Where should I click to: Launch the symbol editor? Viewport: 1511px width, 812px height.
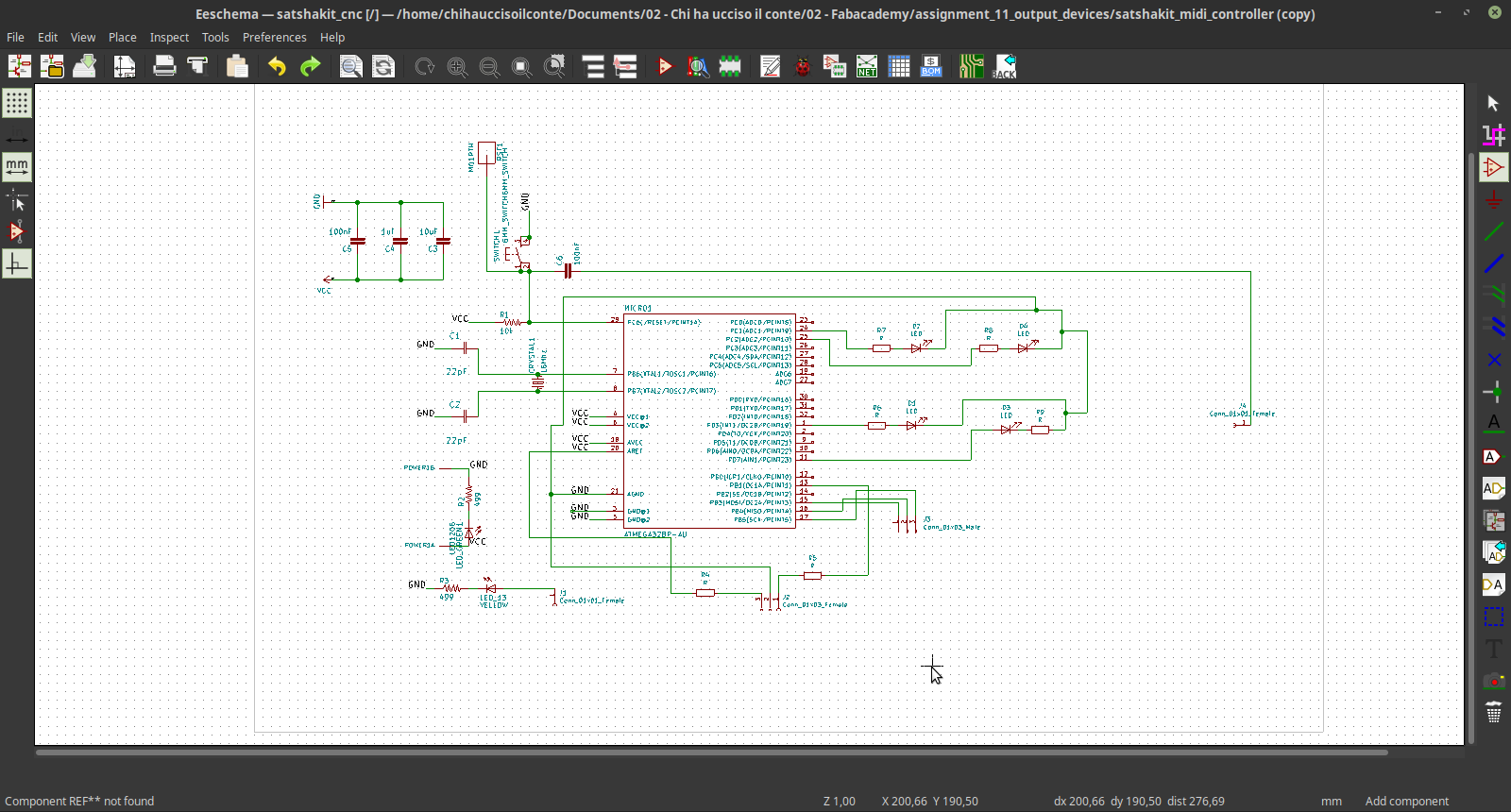pos(665,66)
